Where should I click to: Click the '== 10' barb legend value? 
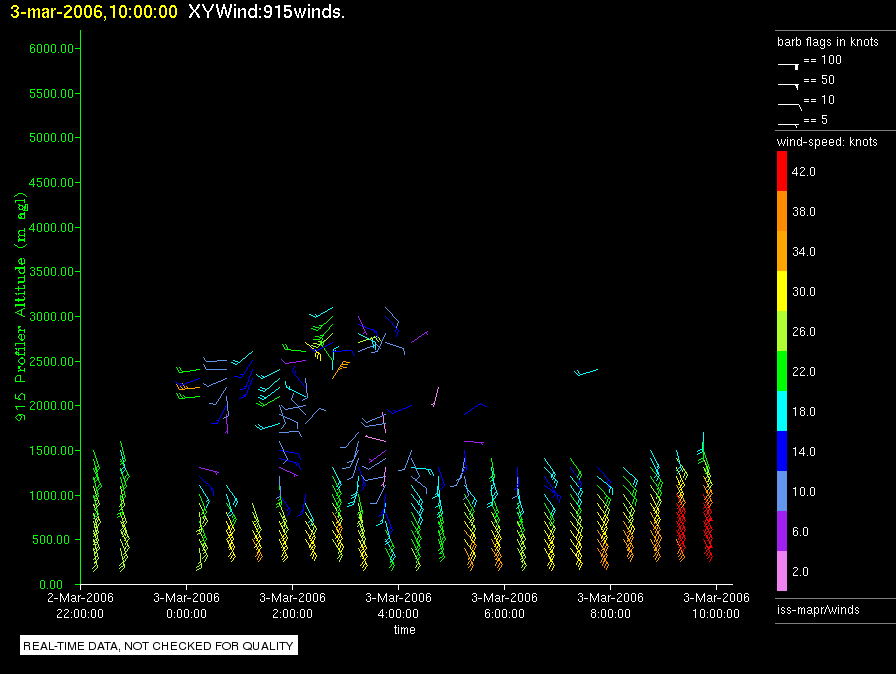point(819,100)
